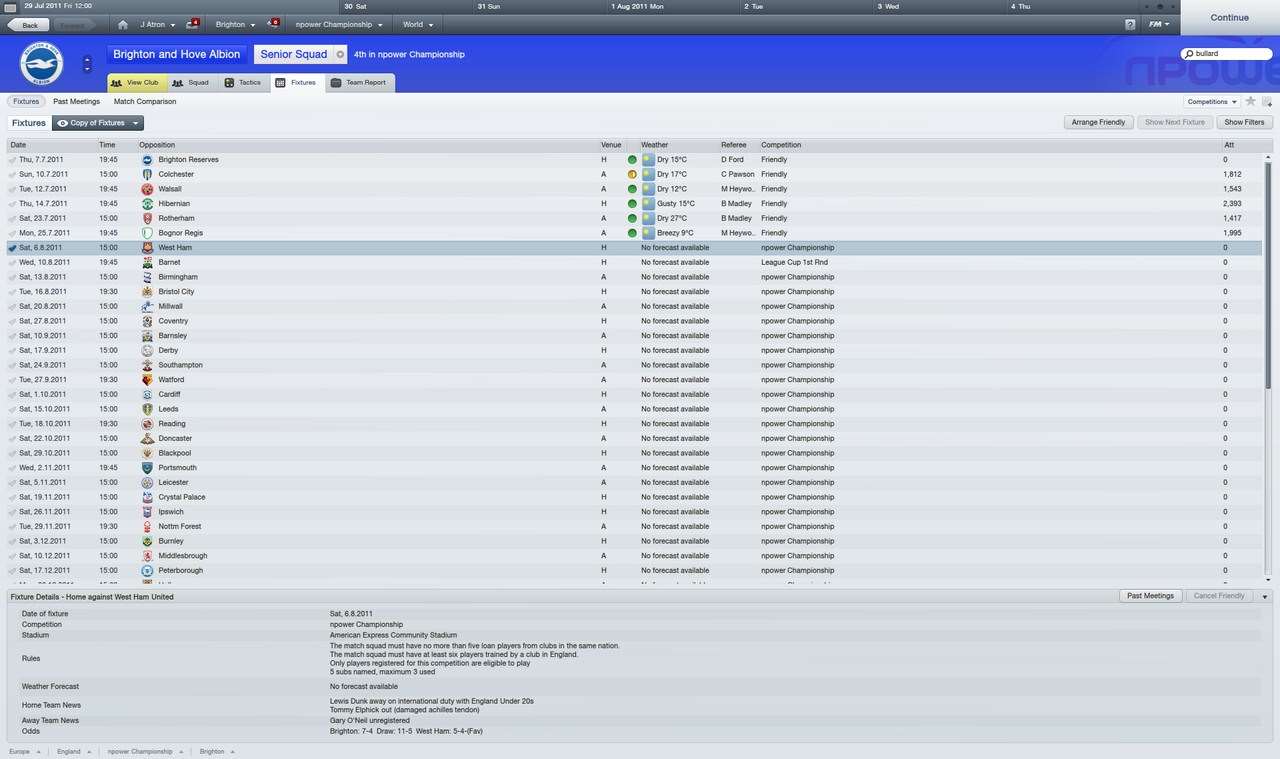Image resolution: width=1280 pixels, height=759 pixels.
Task: Click the search field containing bullard
Action: 1228,54
